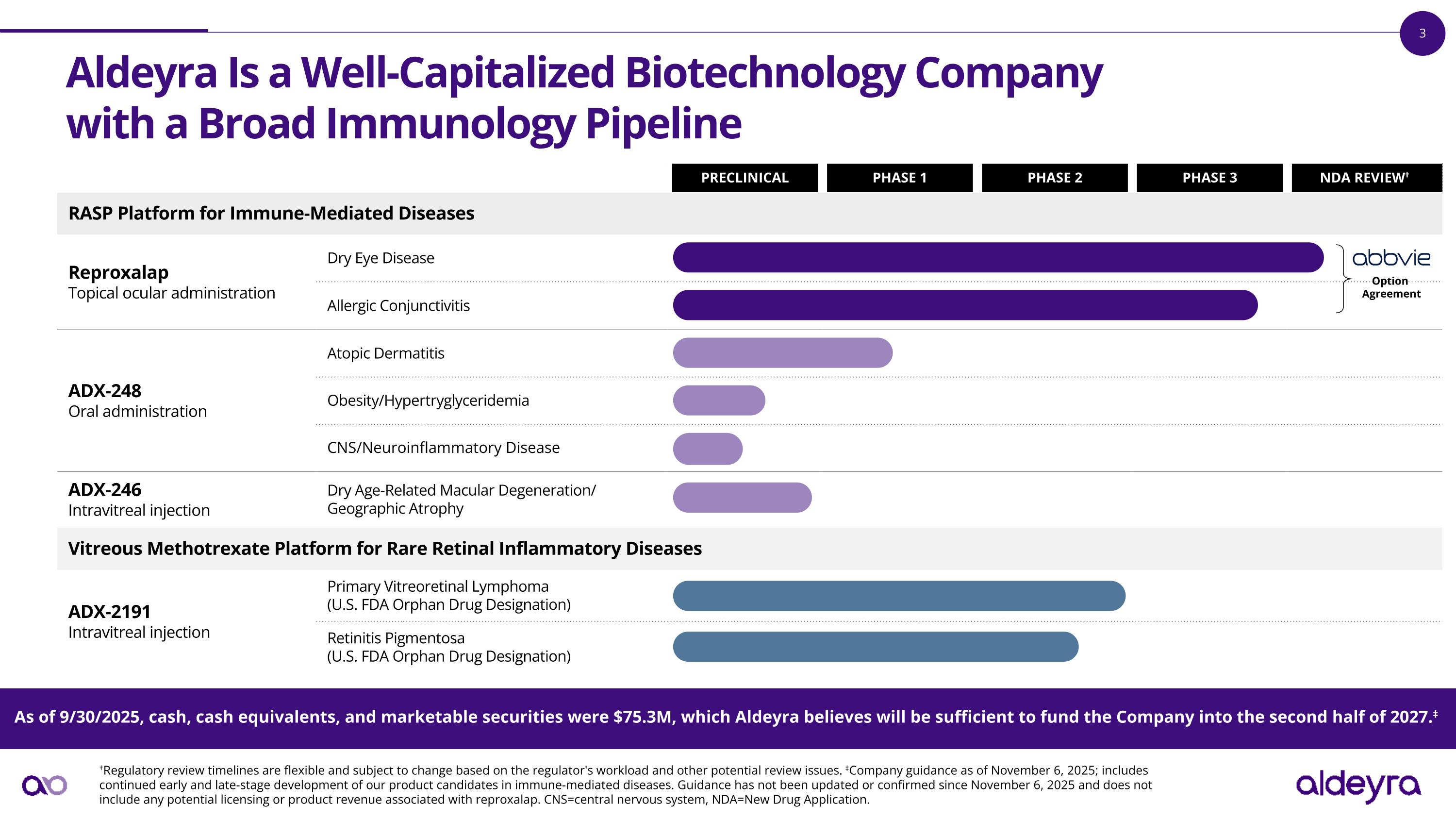Image resolution: width=1456 pixels, height=819 pixels.
Task: Click the purple cash summary banner
Action: pyautogui.click(x=728, y=717)
